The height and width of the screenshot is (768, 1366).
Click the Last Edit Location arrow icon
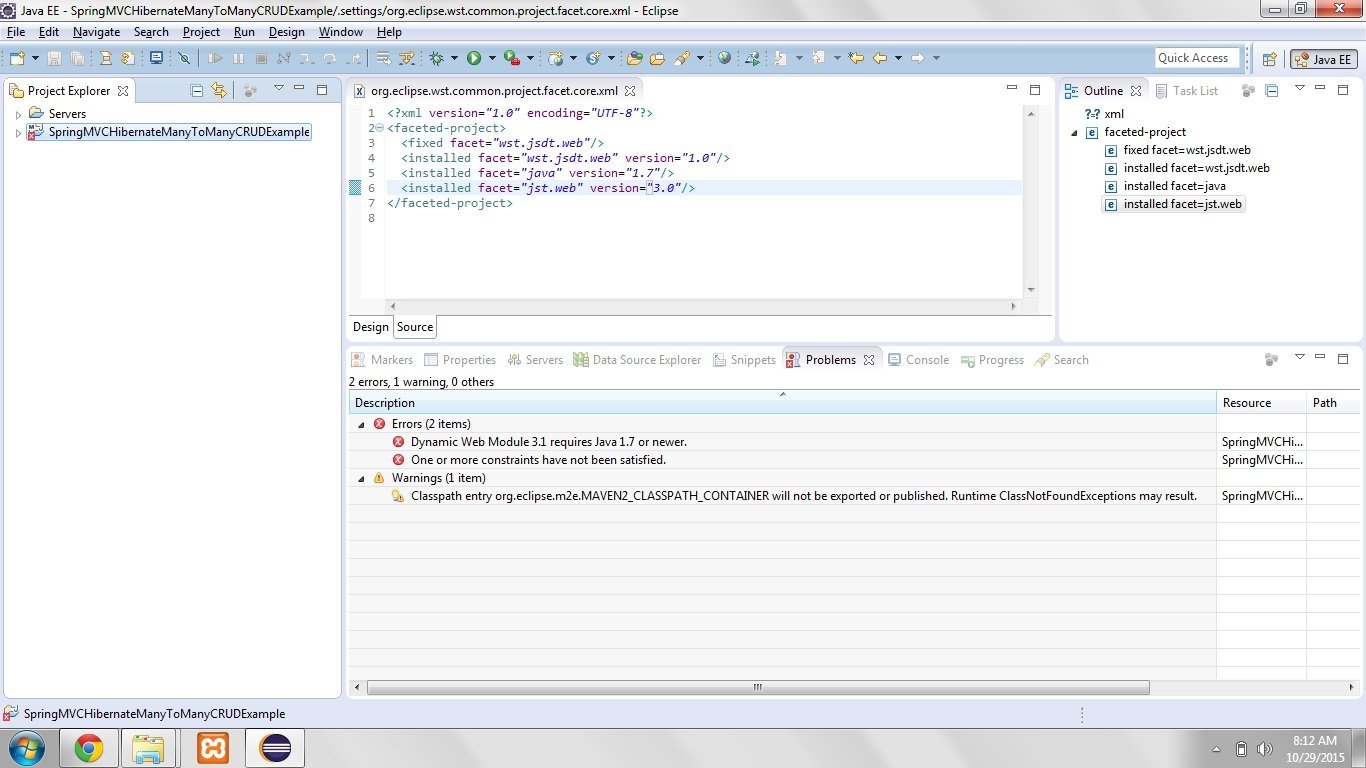tap(856, 59)
